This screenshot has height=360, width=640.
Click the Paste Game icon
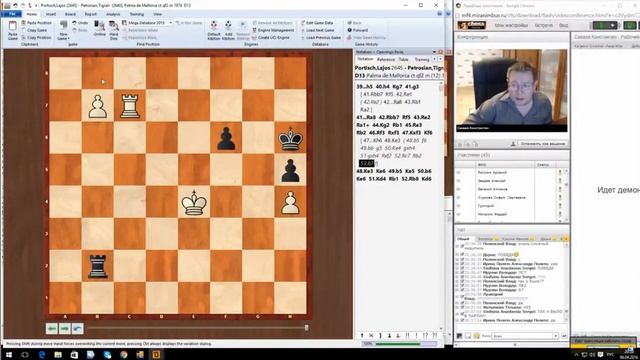[13, 29]
